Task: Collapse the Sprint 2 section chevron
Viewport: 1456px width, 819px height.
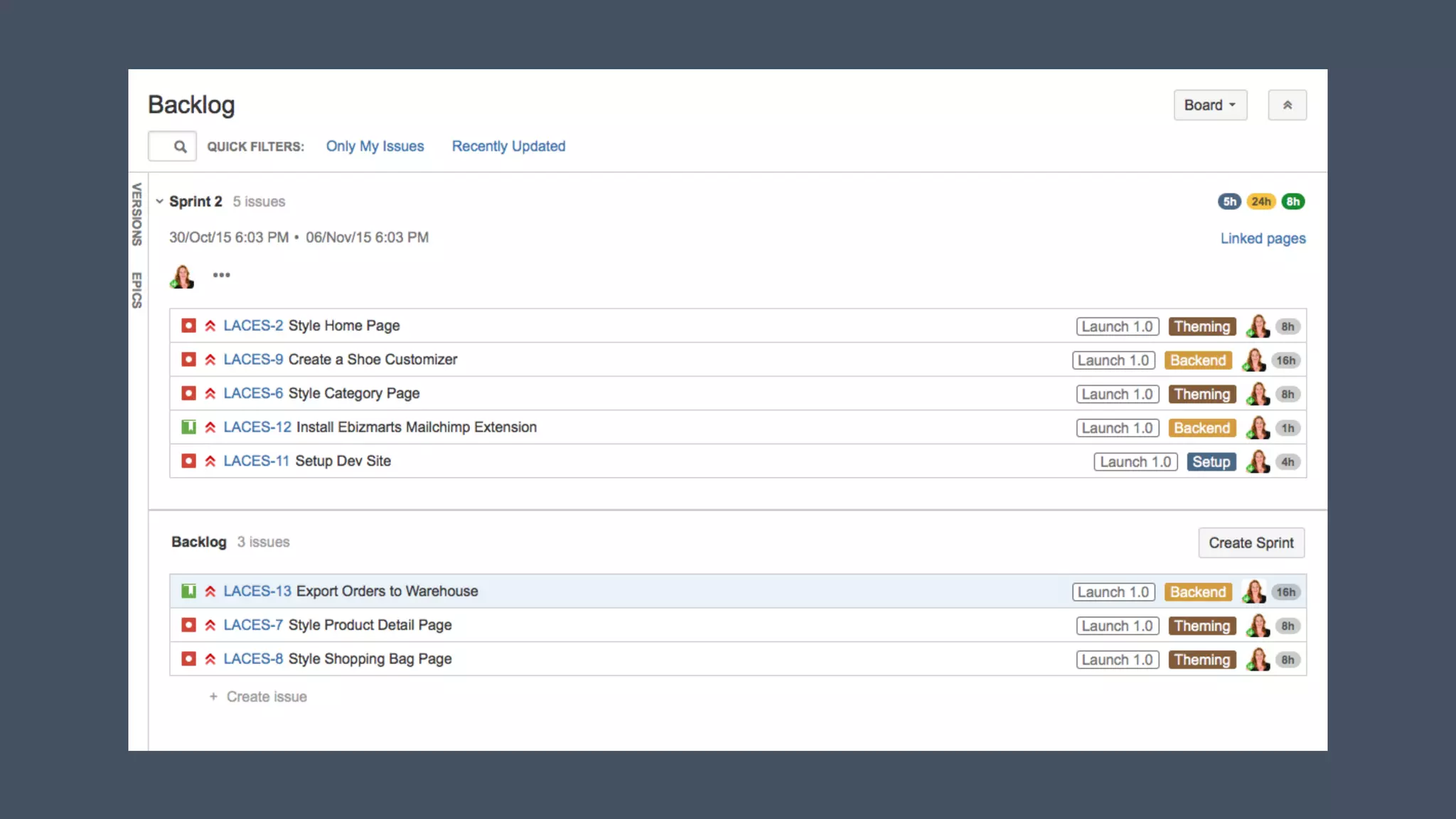Action: point(160,202)
